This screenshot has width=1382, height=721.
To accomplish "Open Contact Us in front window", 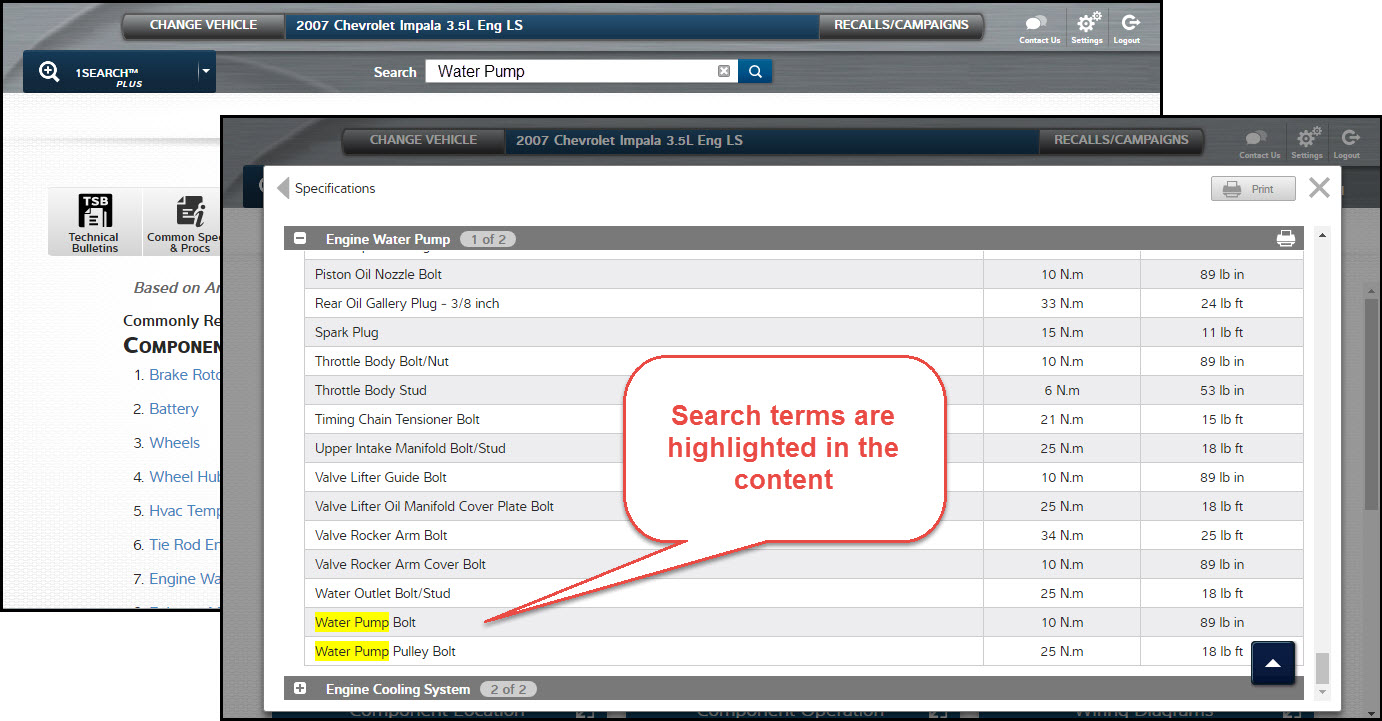I will [1259, 143].
